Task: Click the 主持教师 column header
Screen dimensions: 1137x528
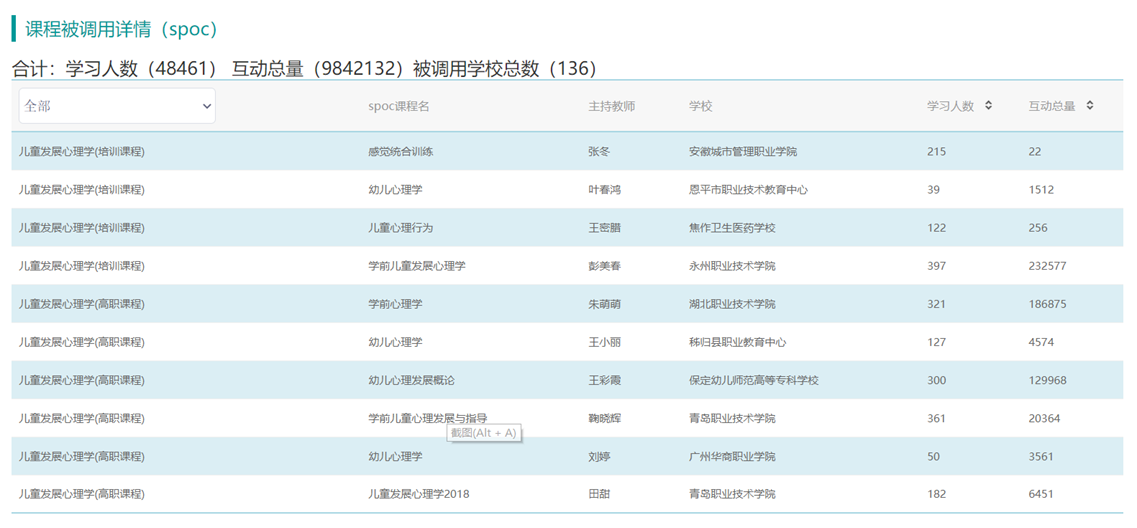Action: [x=611, y=106]
